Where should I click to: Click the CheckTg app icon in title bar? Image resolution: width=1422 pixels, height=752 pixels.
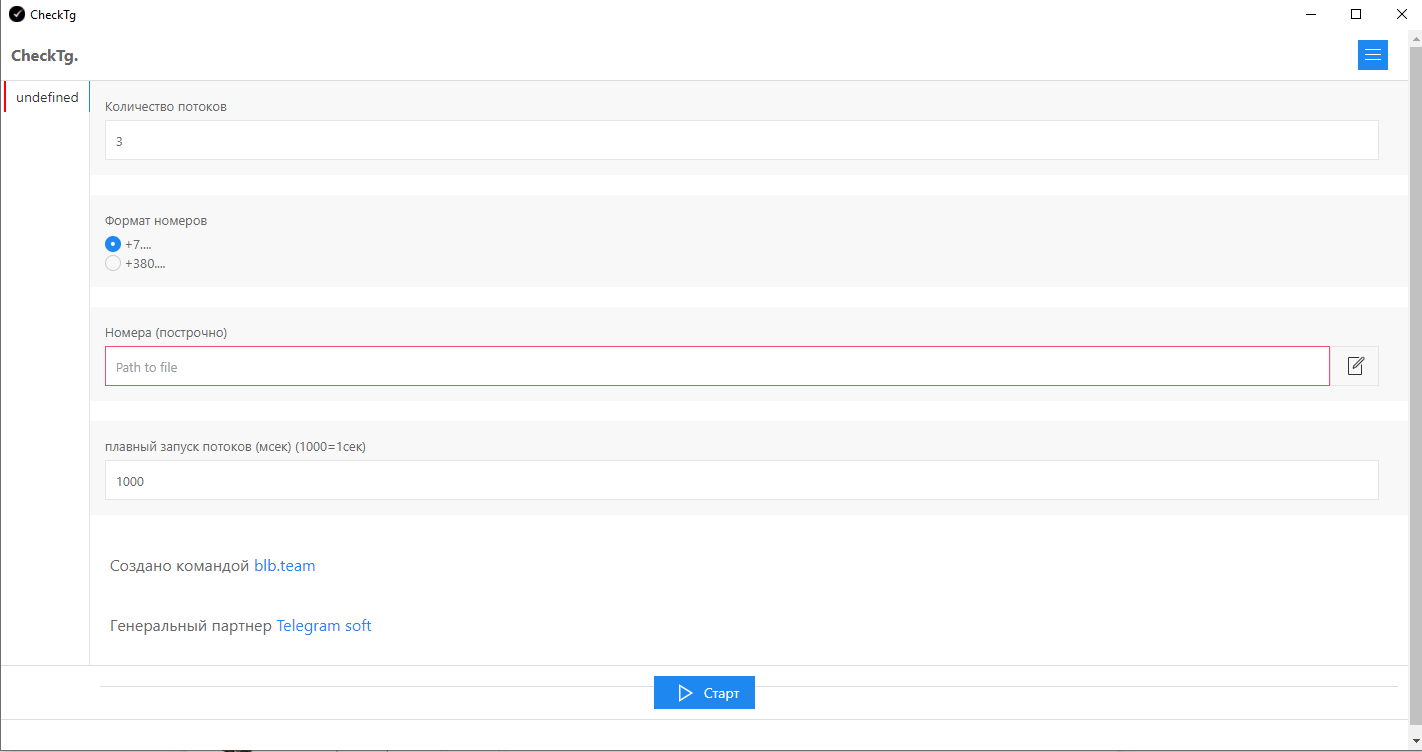[x=17, y=14]
